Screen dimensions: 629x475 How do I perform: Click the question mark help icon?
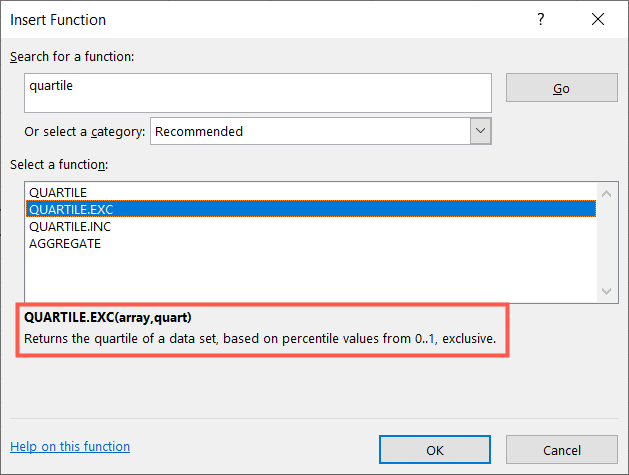[541, 19]
